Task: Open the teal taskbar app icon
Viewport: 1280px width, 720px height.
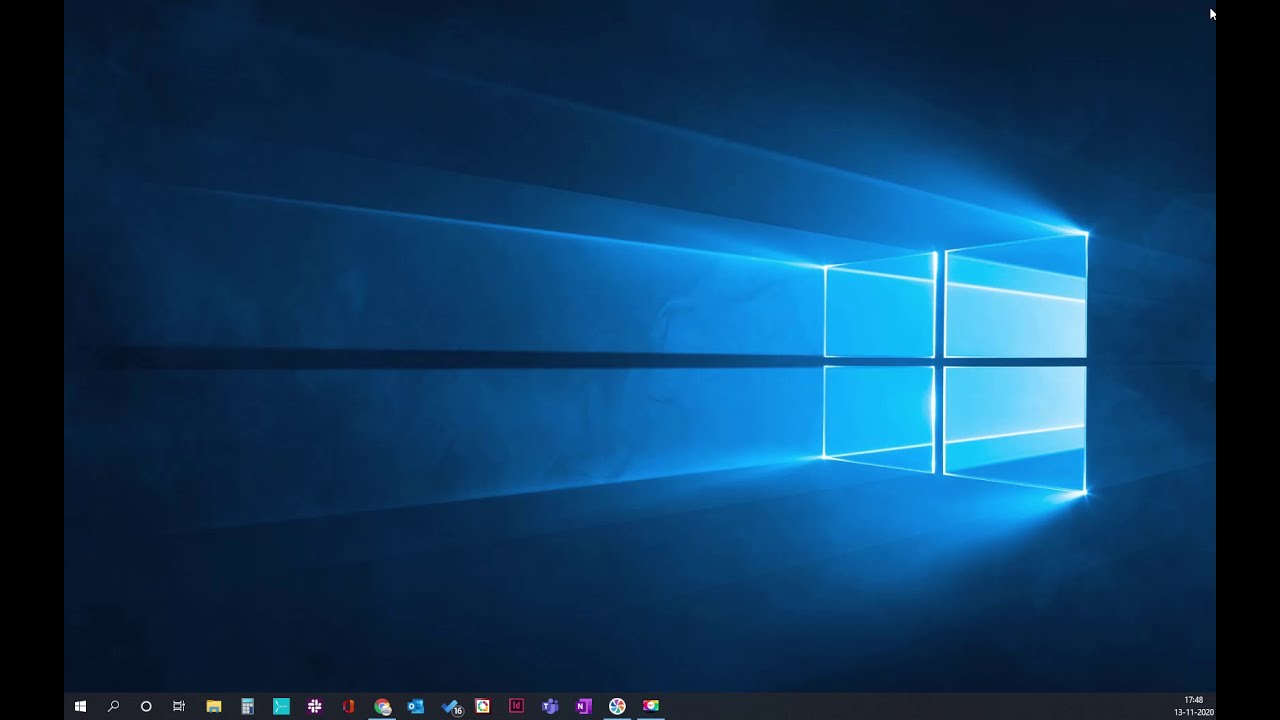Action: tap(281, 706)
